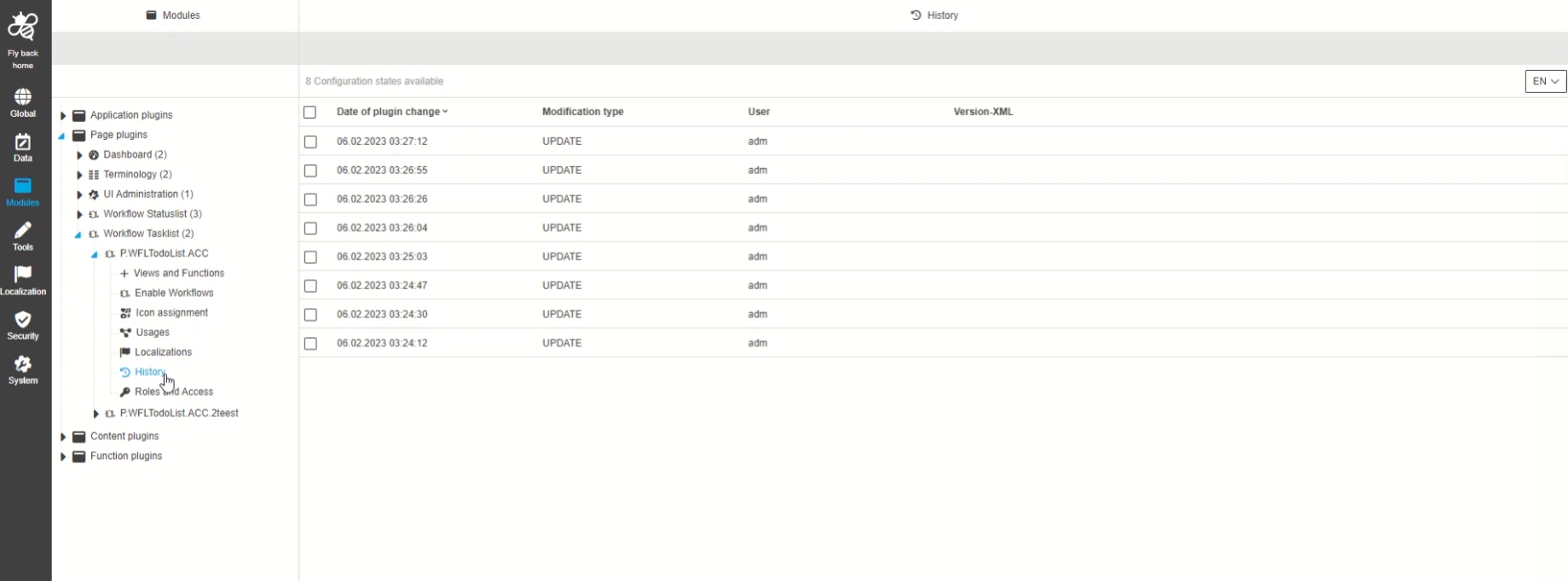The image size is (1568, 581).
Task: Check the row dated 06.02.2023 03:27:12
Action: pyautogui.click(x=310, y=142)
